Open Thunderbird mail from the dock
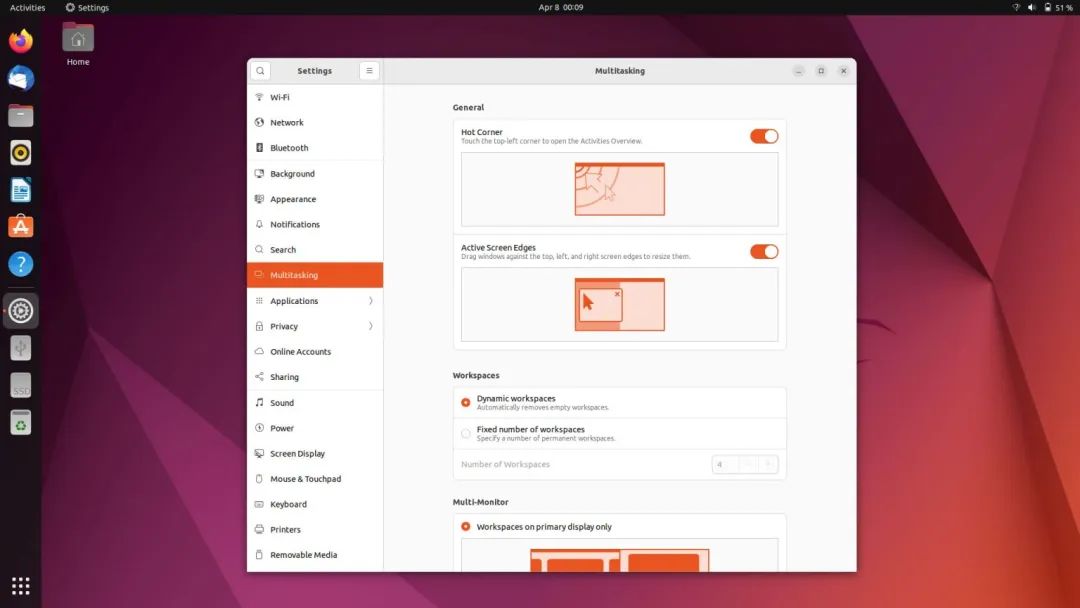The width and height of the screenshot is (1080, 608). point(21,78)
